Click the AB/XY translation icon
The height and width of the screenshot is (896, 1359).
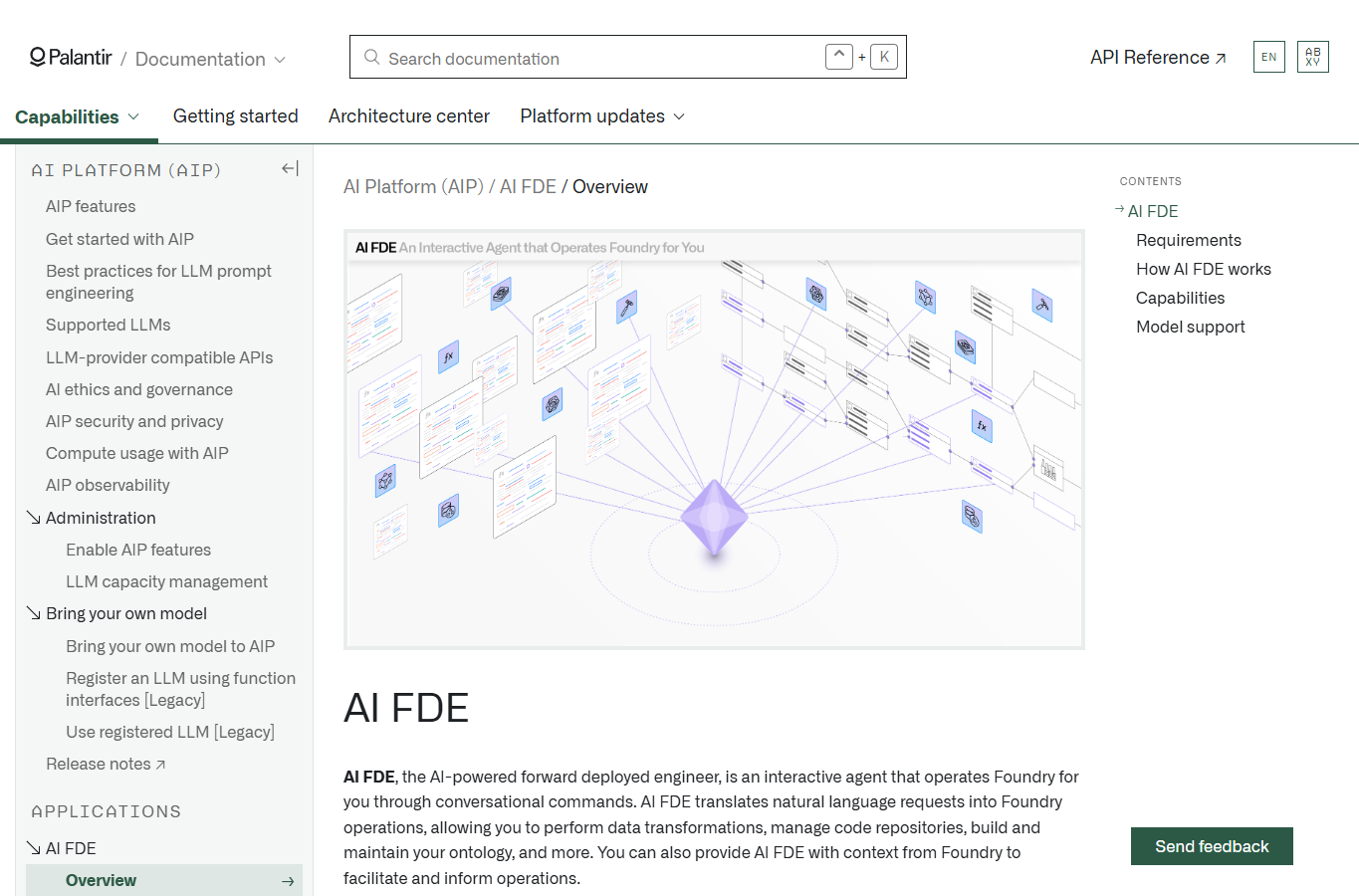pos(1313,57)
